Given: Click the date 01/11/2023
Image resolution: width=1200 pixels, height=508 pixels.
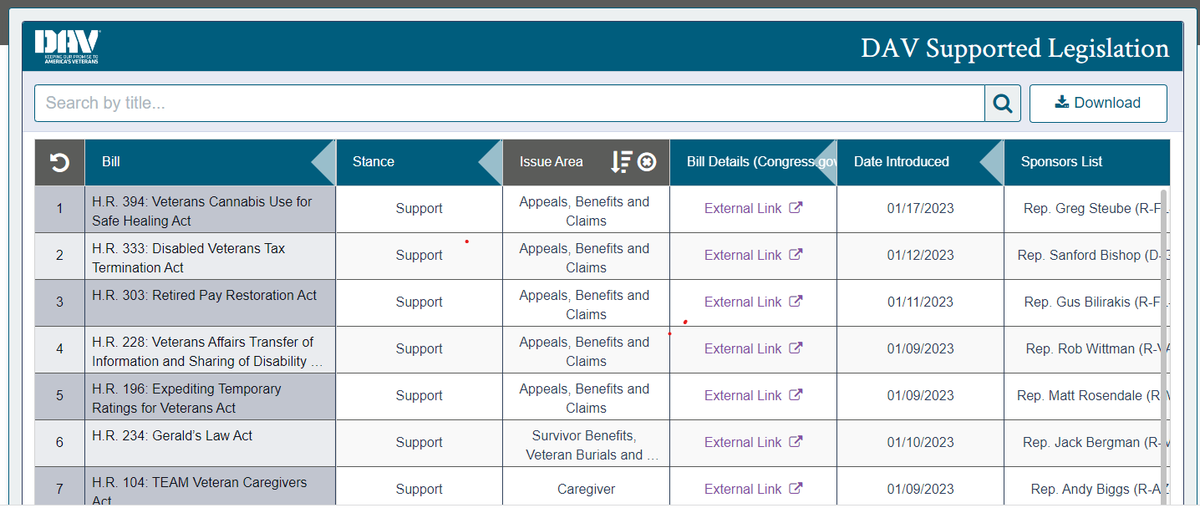Looking at the screenshot, I should click(920, 302).
